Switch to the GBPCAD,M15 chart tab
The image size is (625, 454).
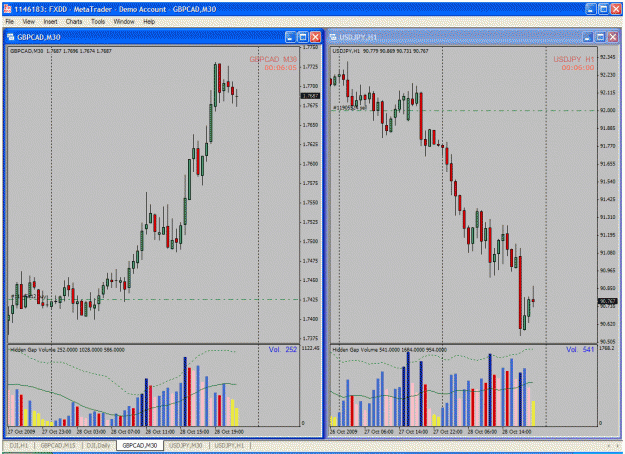(58, 445)
